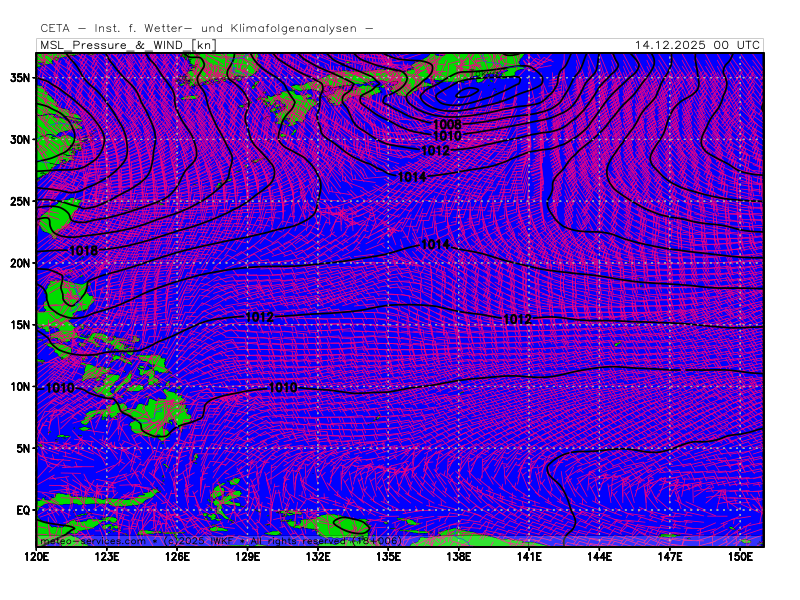
Task: Click the 135E longitude axis label
Action: point(389,556)
